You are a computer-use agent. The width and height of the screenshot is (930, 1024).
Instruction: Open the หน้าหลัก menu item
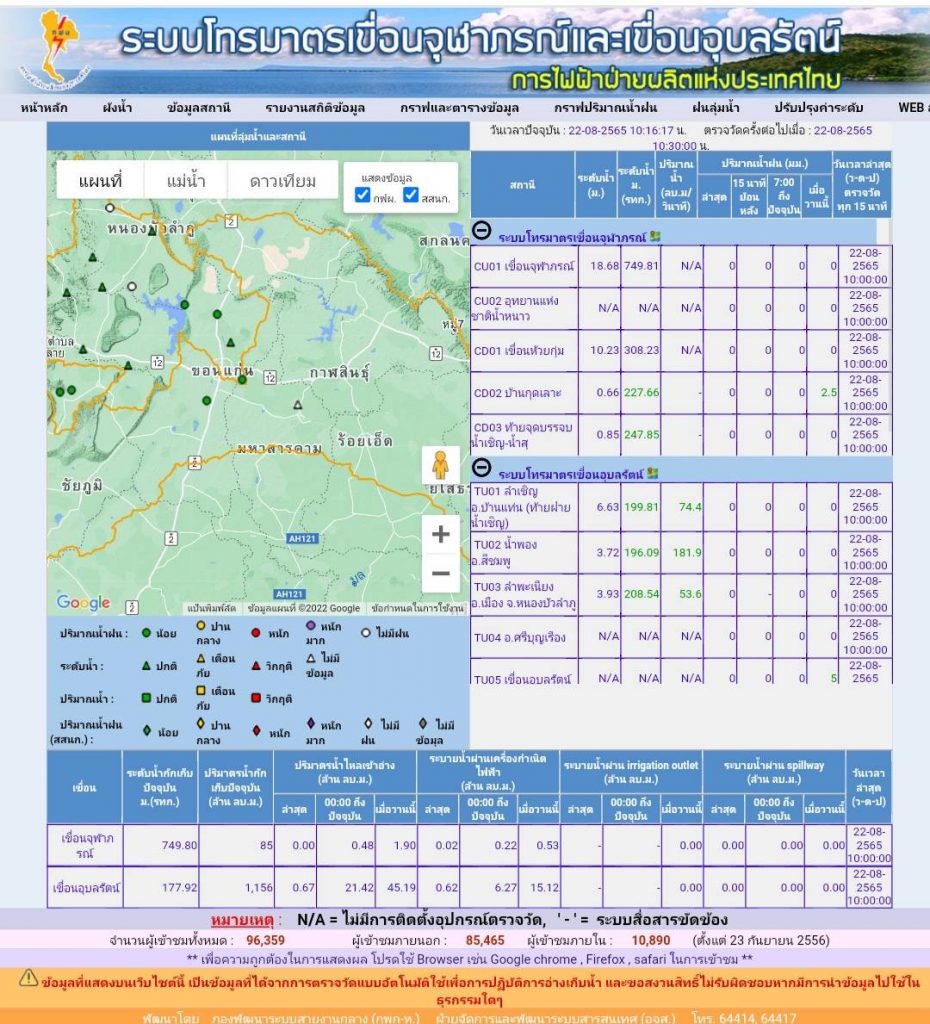44,108
